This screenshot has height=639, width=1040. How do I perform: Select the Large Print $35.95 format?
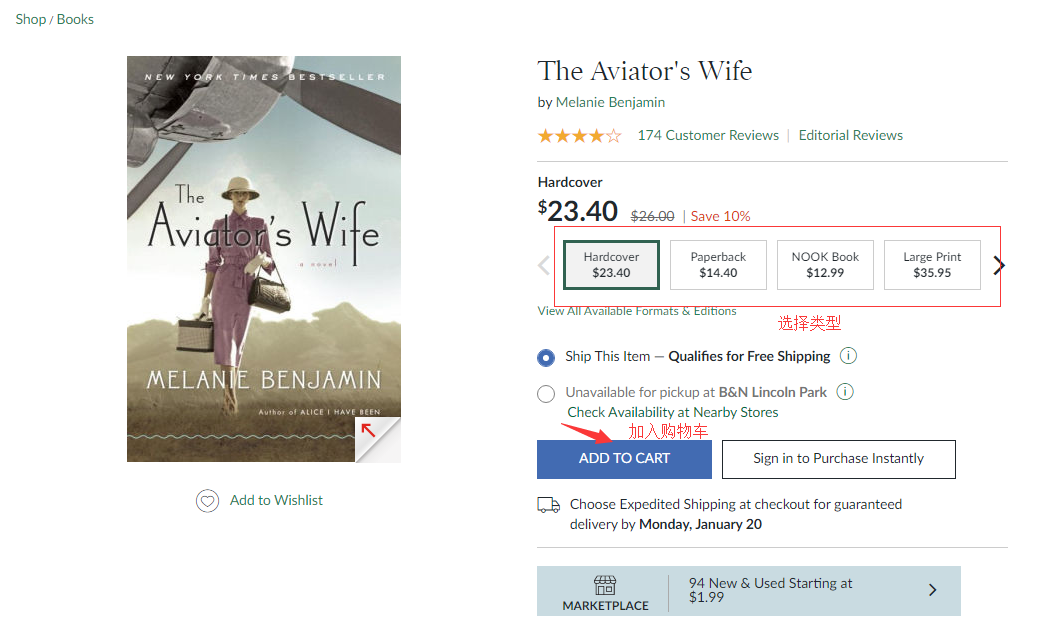932,265
